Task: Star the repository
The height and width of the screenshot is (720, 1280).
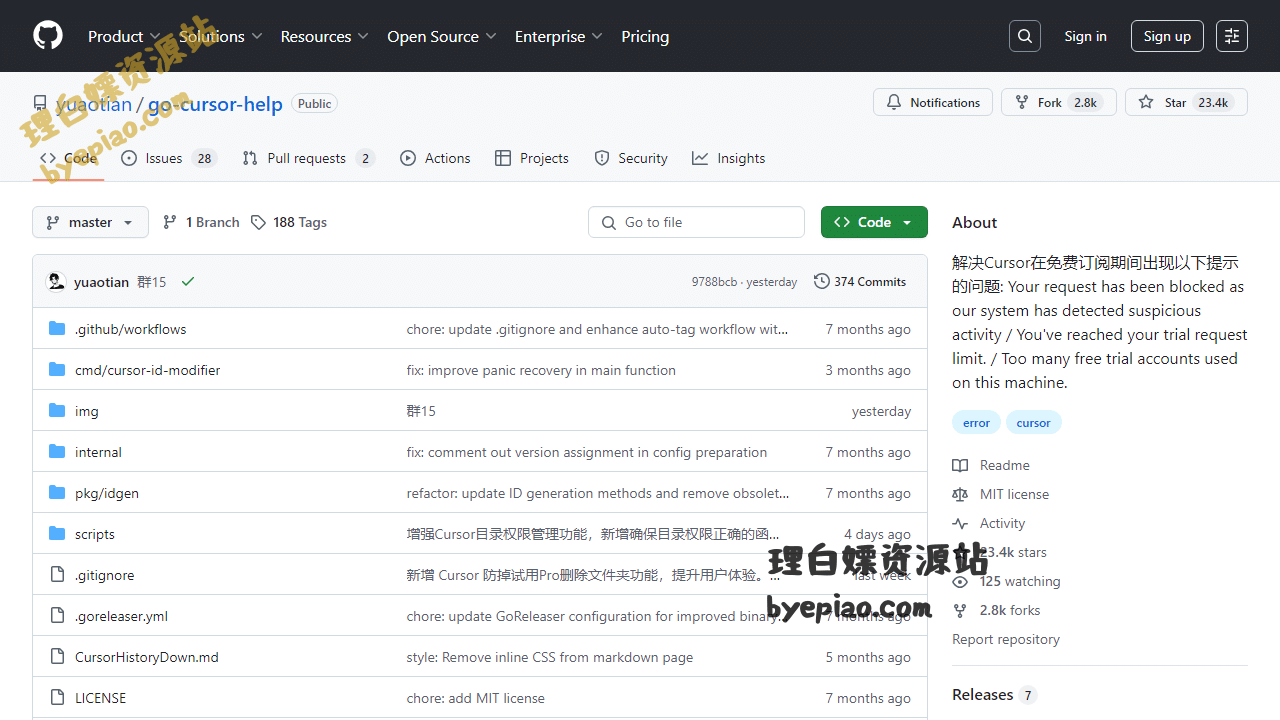Action: point(1186,102)
